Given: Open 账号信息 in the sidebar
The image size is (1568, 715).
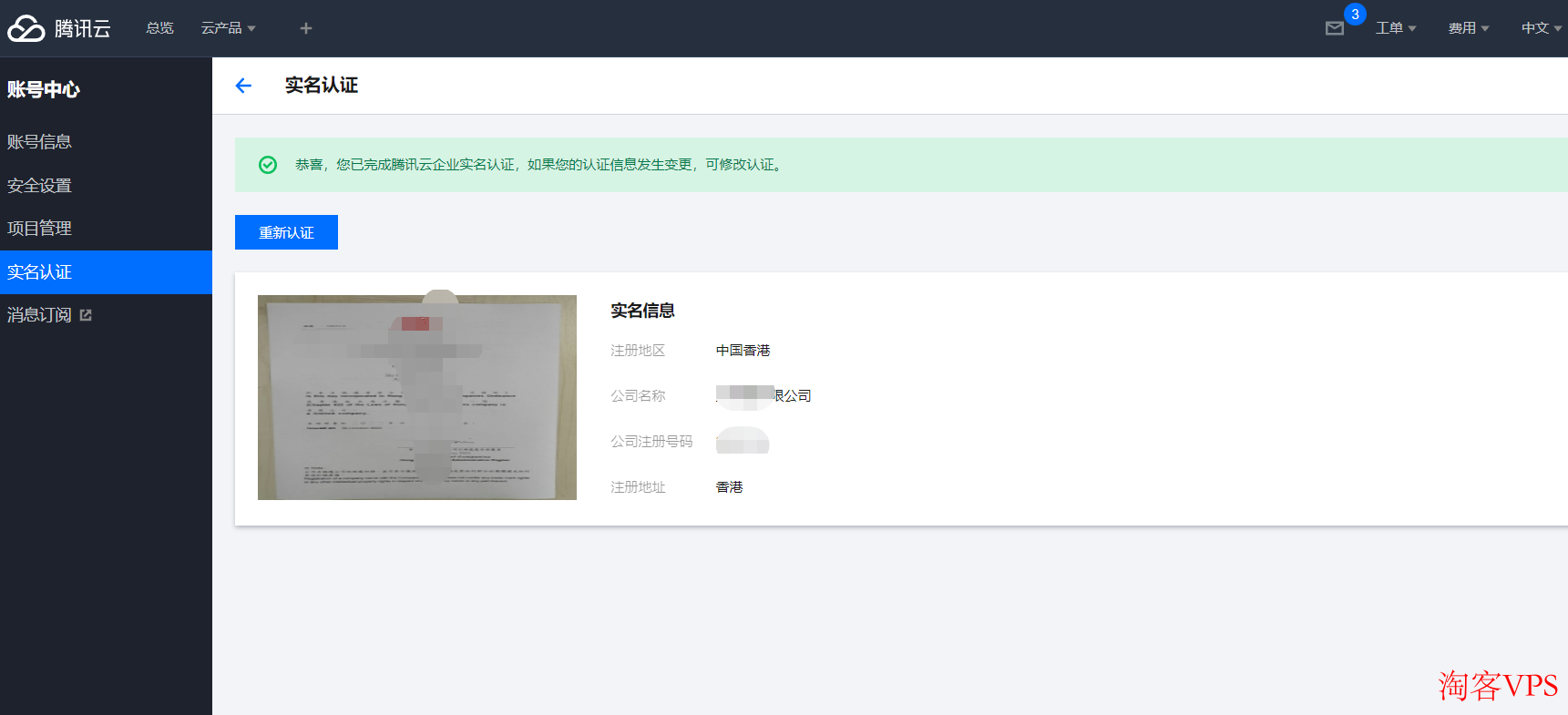Looking at the screenshot, I should (x=106, y=142).
